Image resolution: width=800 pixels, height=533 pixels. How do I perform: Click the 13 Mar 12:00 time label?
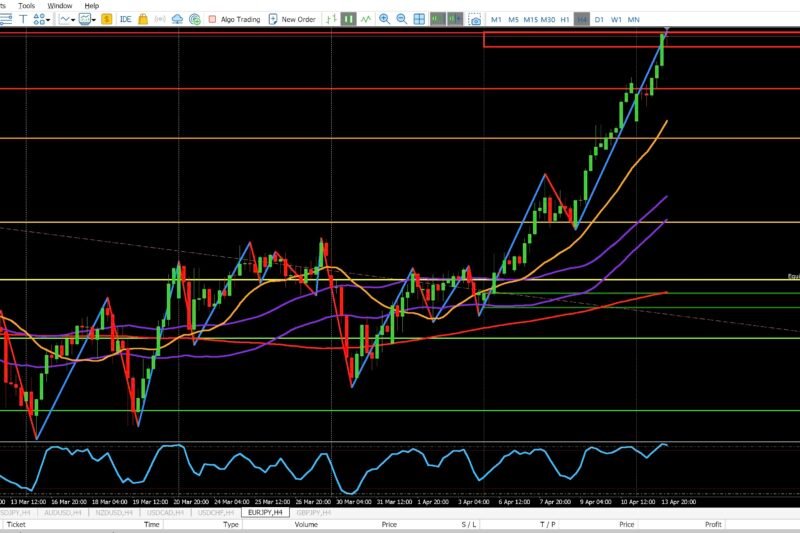(28, 502)
